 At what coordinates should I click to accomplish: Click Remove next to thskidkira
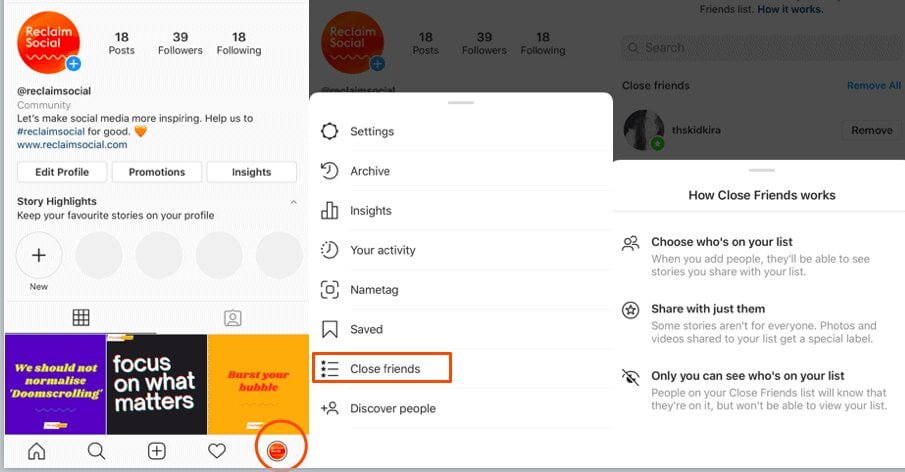(x=871, y=130)
